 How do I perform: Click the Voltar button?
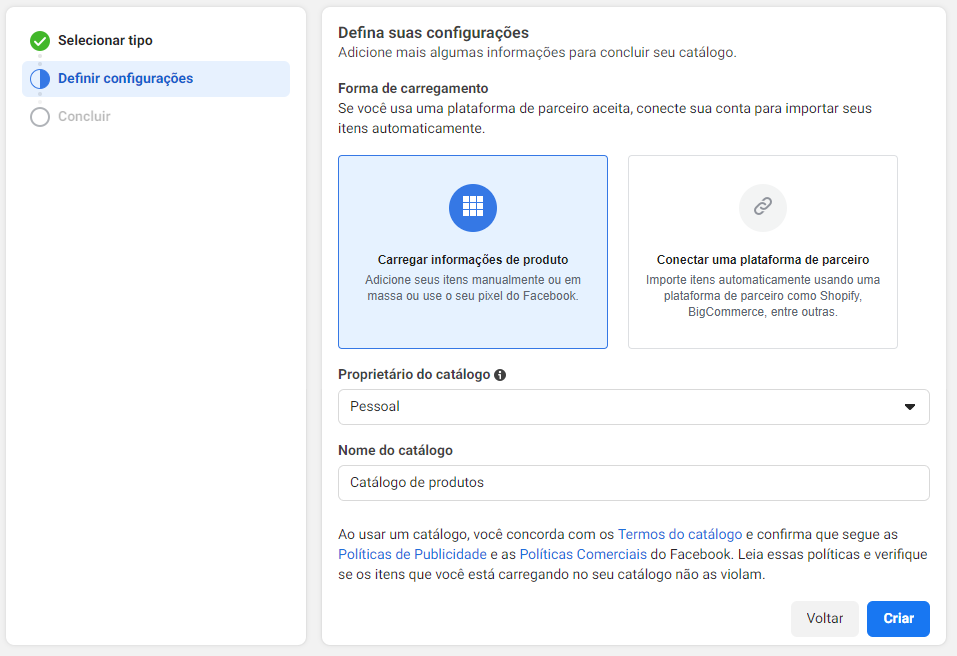[825, 618]
